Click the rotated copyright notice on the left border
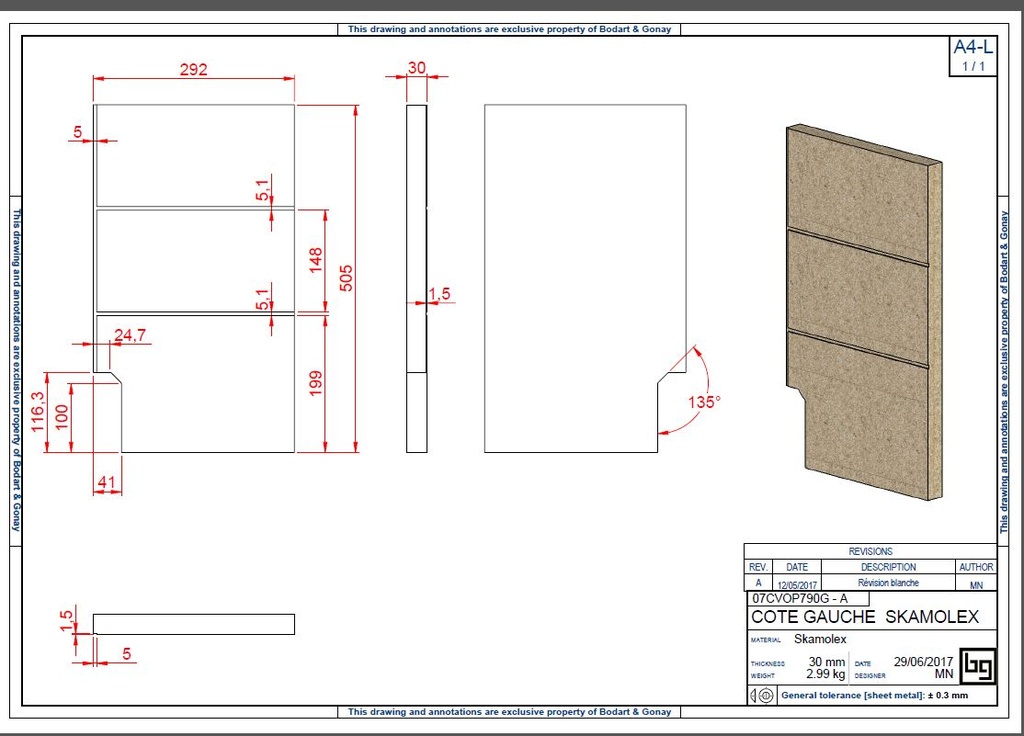Image resolution: width=1024 pixels, height=736 pixels. 16,370
